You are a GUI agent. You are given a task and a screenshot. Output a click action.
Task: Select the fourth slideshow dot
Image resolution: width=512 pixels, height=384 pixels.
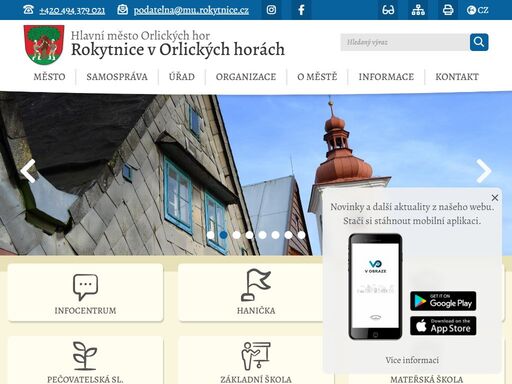[250, 235]
